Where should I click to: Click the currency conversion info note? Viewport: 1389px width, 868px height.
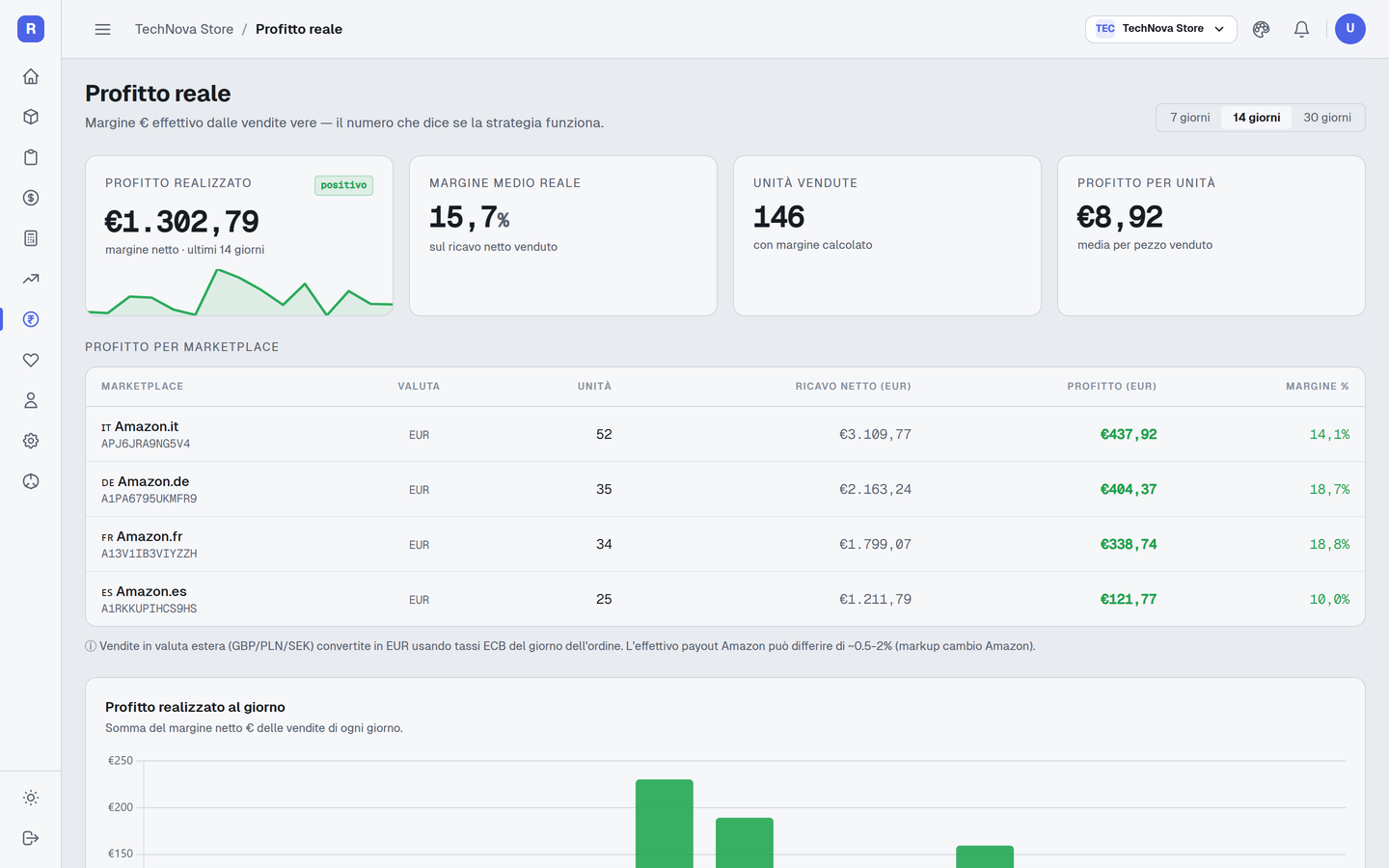pyautogui.click(x=560, y=646)
